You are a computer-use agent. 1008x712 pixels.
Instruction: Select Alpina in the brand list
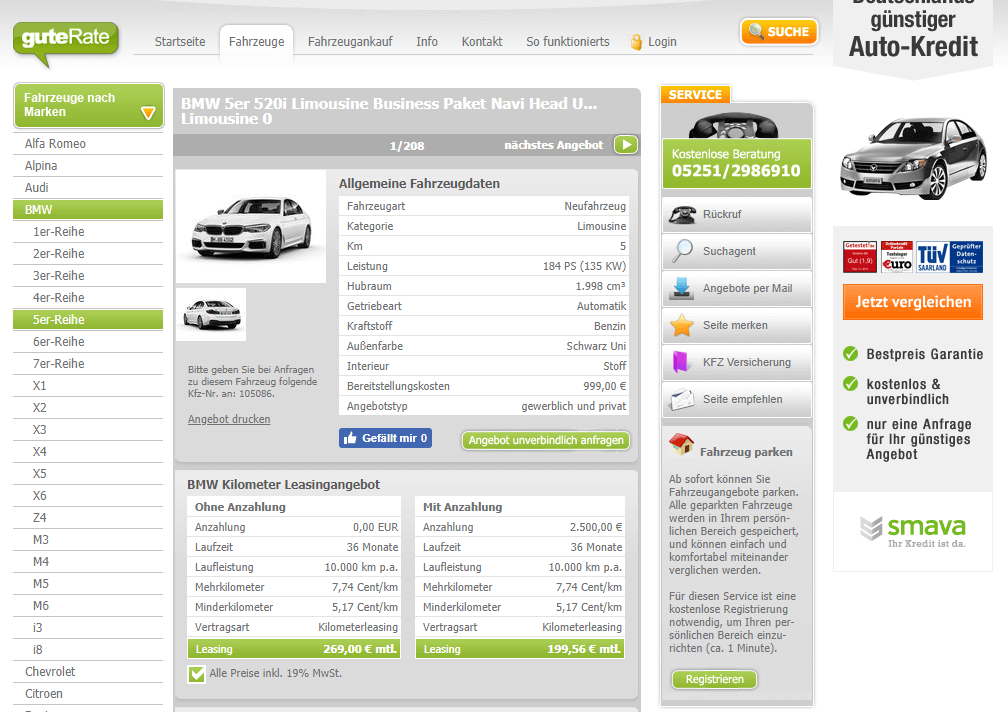click(x=88, y=166)
